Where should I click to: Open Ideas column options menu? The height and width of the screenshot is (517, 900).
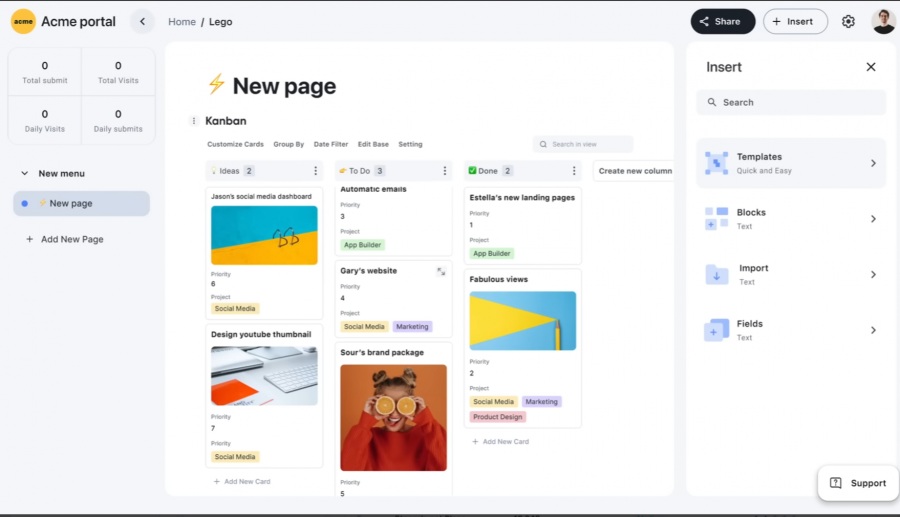(315, 171)
